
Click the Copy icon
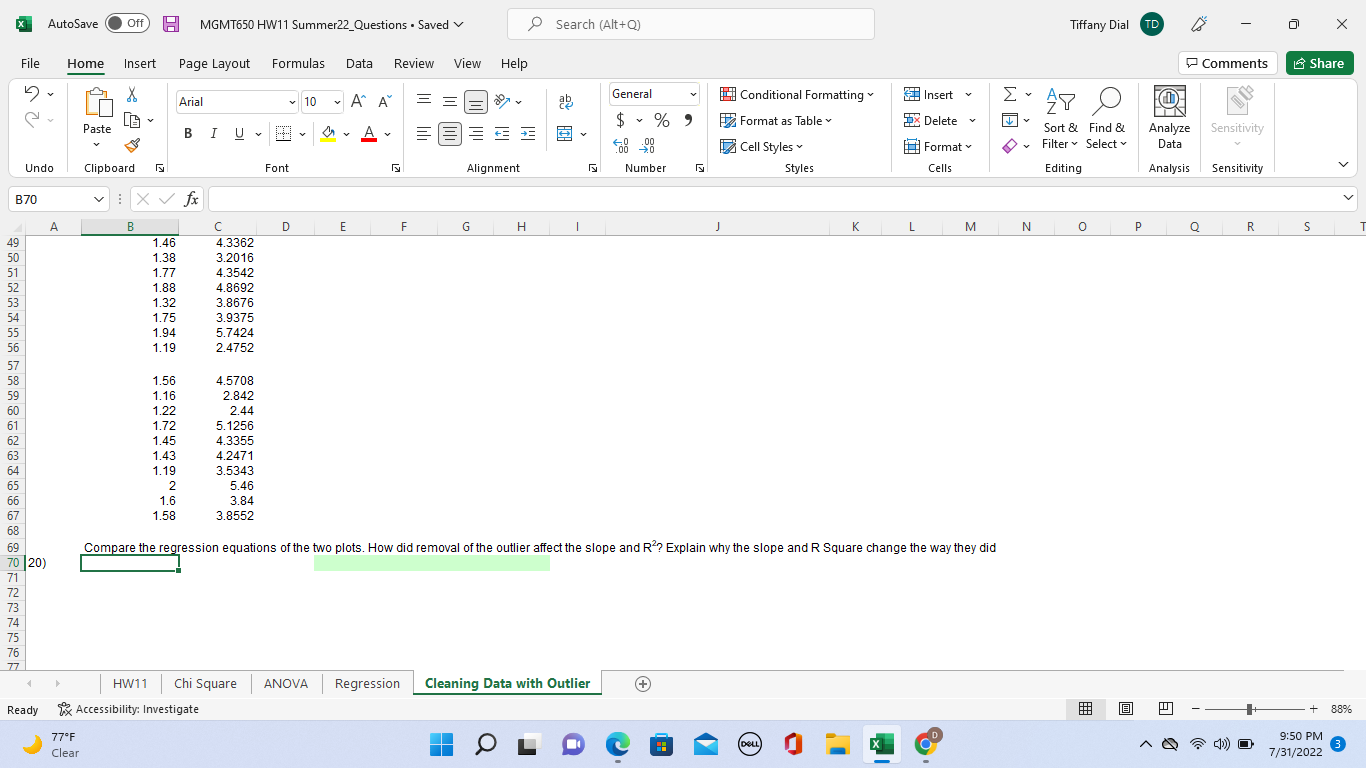tap(131, 121)
